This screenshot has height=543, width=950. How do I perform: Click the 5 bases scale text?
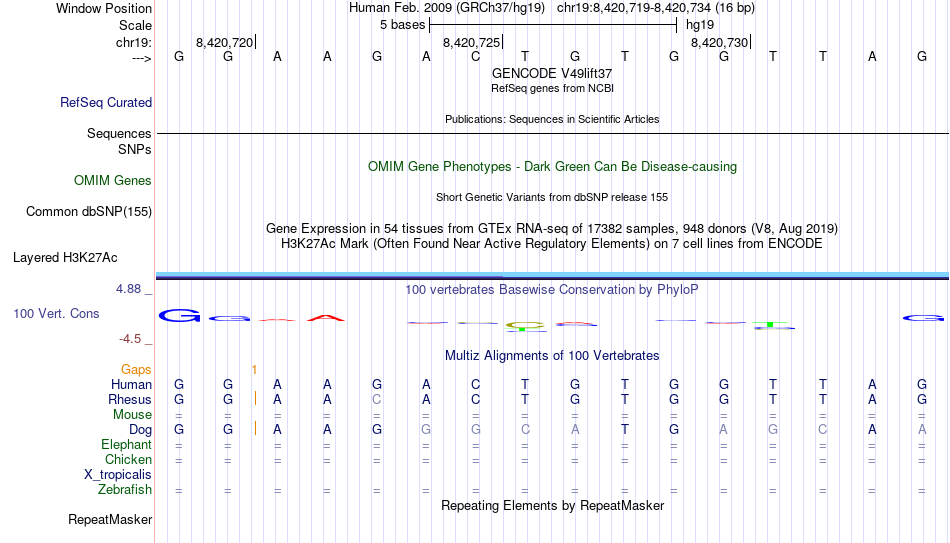click(x=402, y=25)
